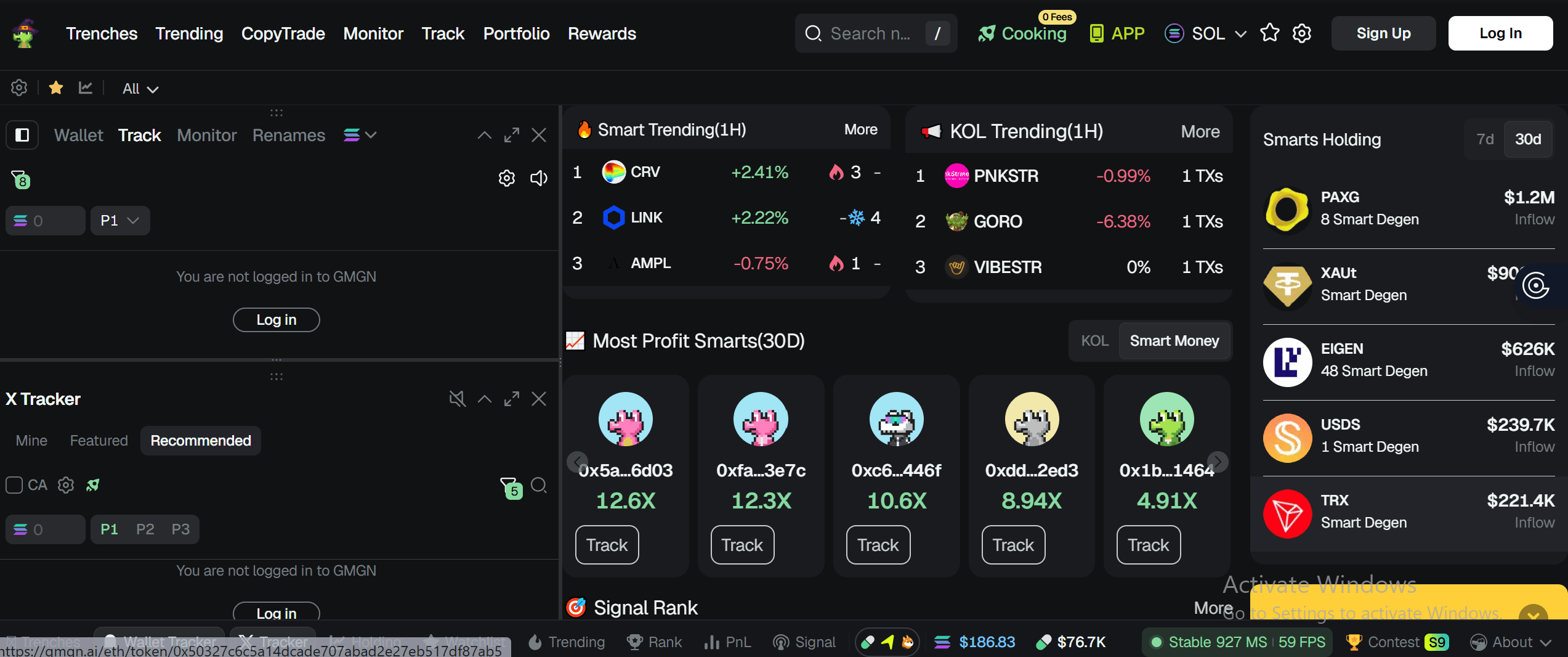
Task: Click the Sign Up button
Action: (1383, 33)
